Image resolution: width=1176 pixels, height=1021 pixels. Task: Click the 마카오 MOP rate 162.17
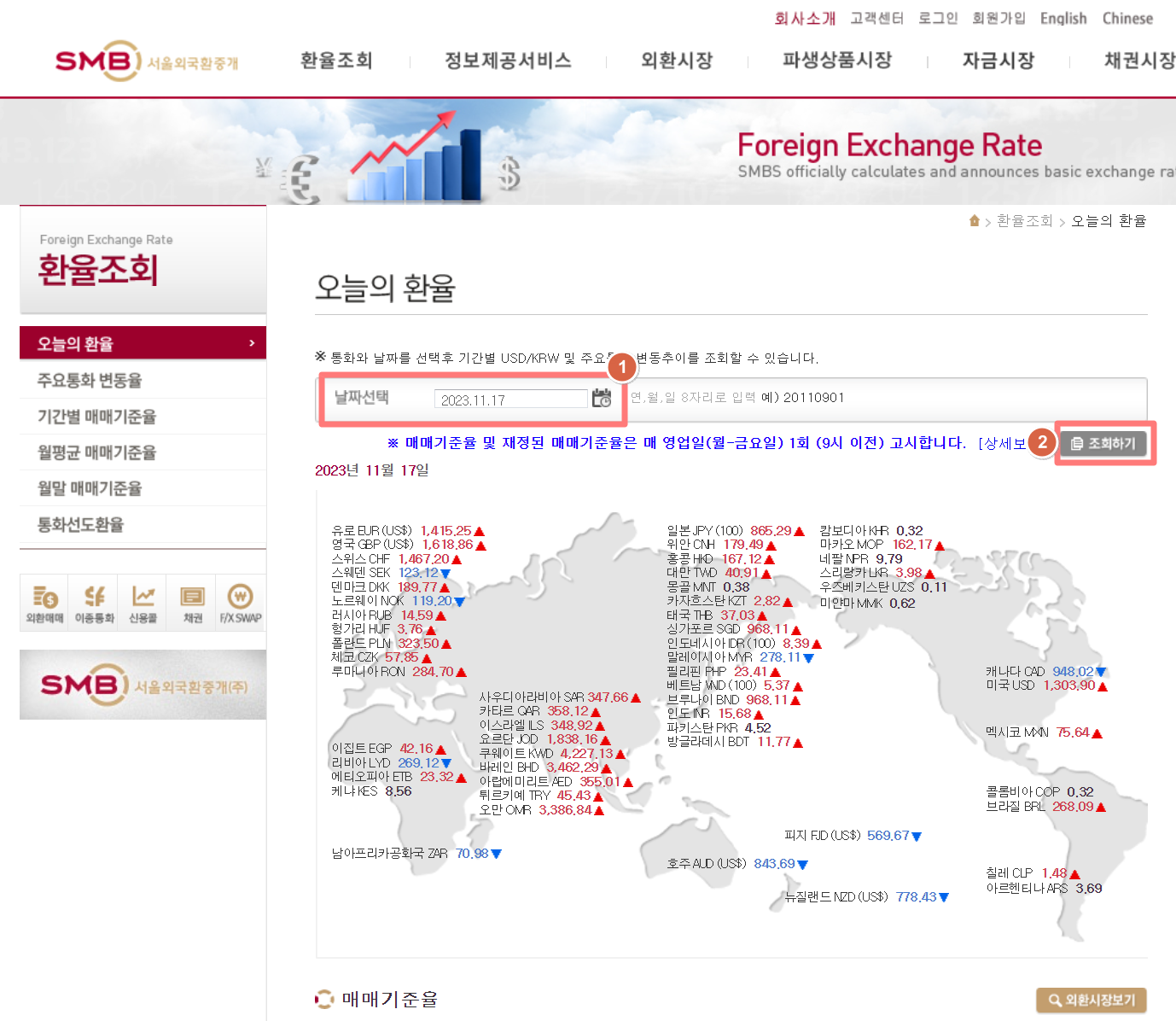click(x=912, y=545)
